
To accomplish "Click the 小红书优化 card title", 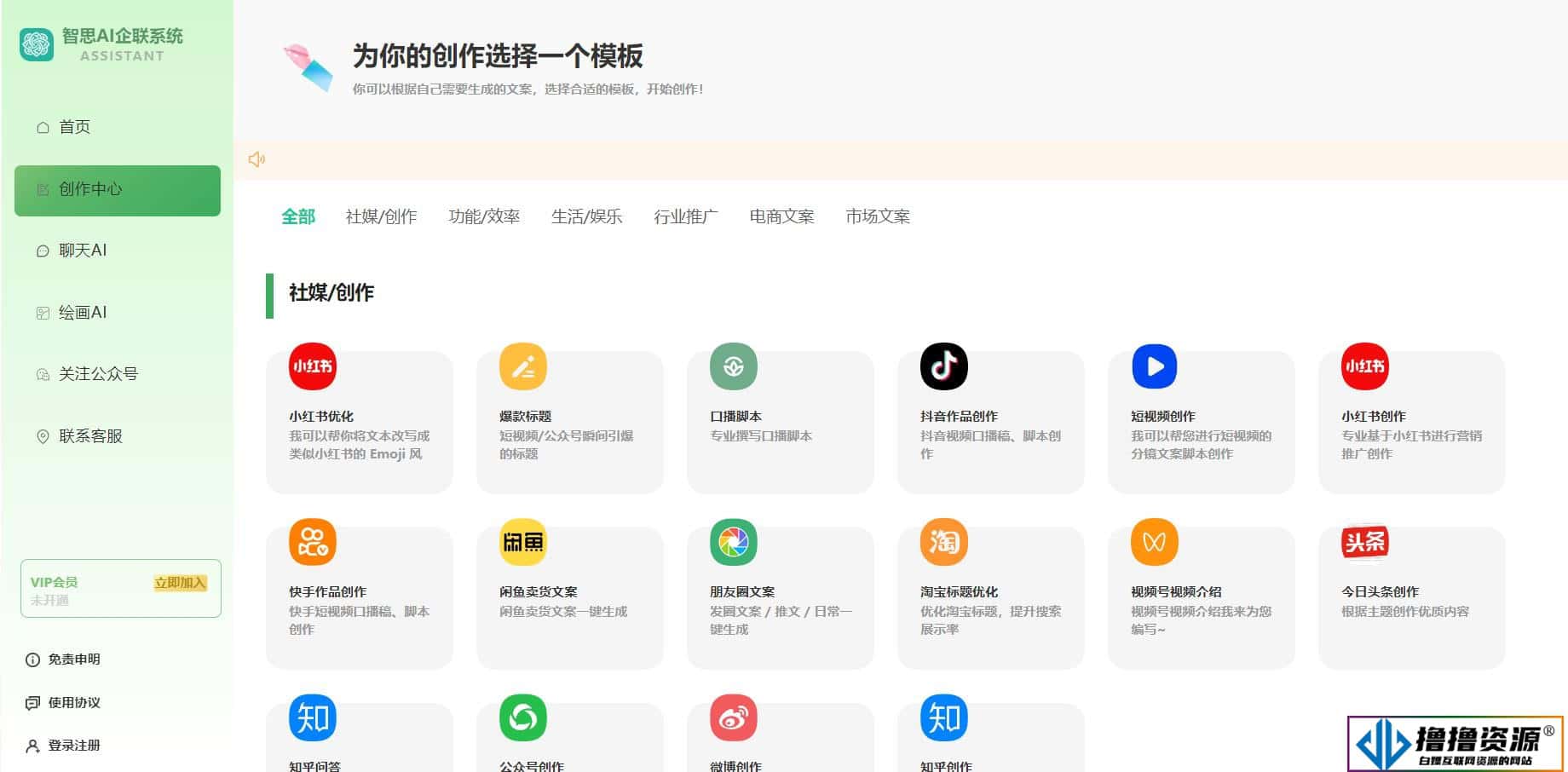I will point(321,417).
